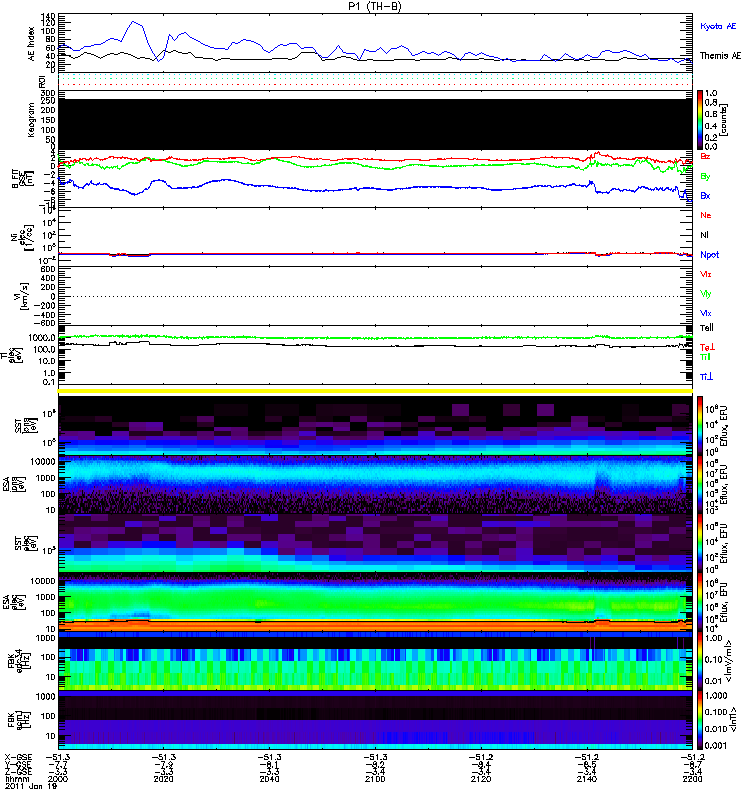The height and width of the screenshot is (800, 750).
Task: Click the FBK scm magnetic spectrogram
Action: coord(375,720)
